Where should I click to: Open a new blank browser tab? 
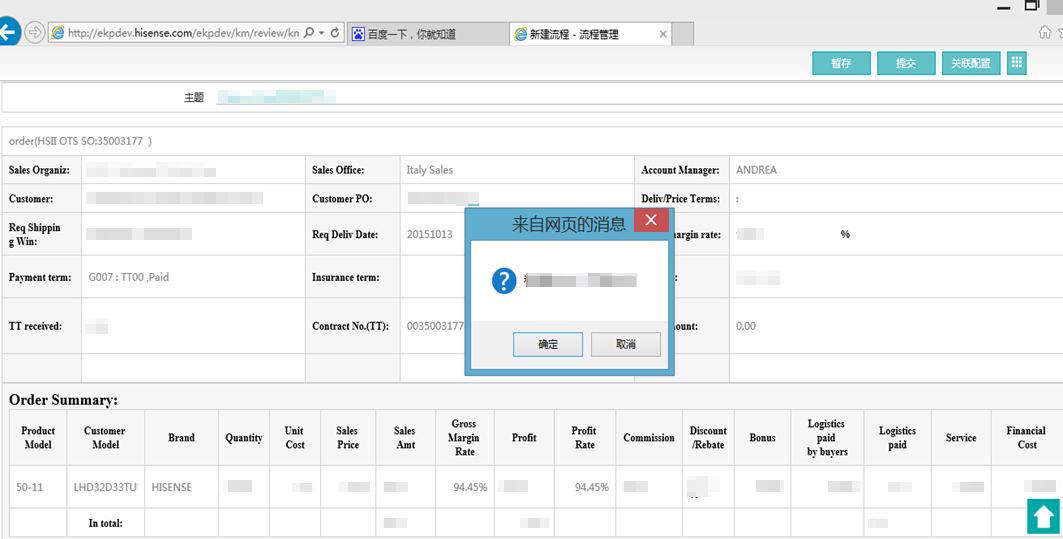(x=683, y=34)
